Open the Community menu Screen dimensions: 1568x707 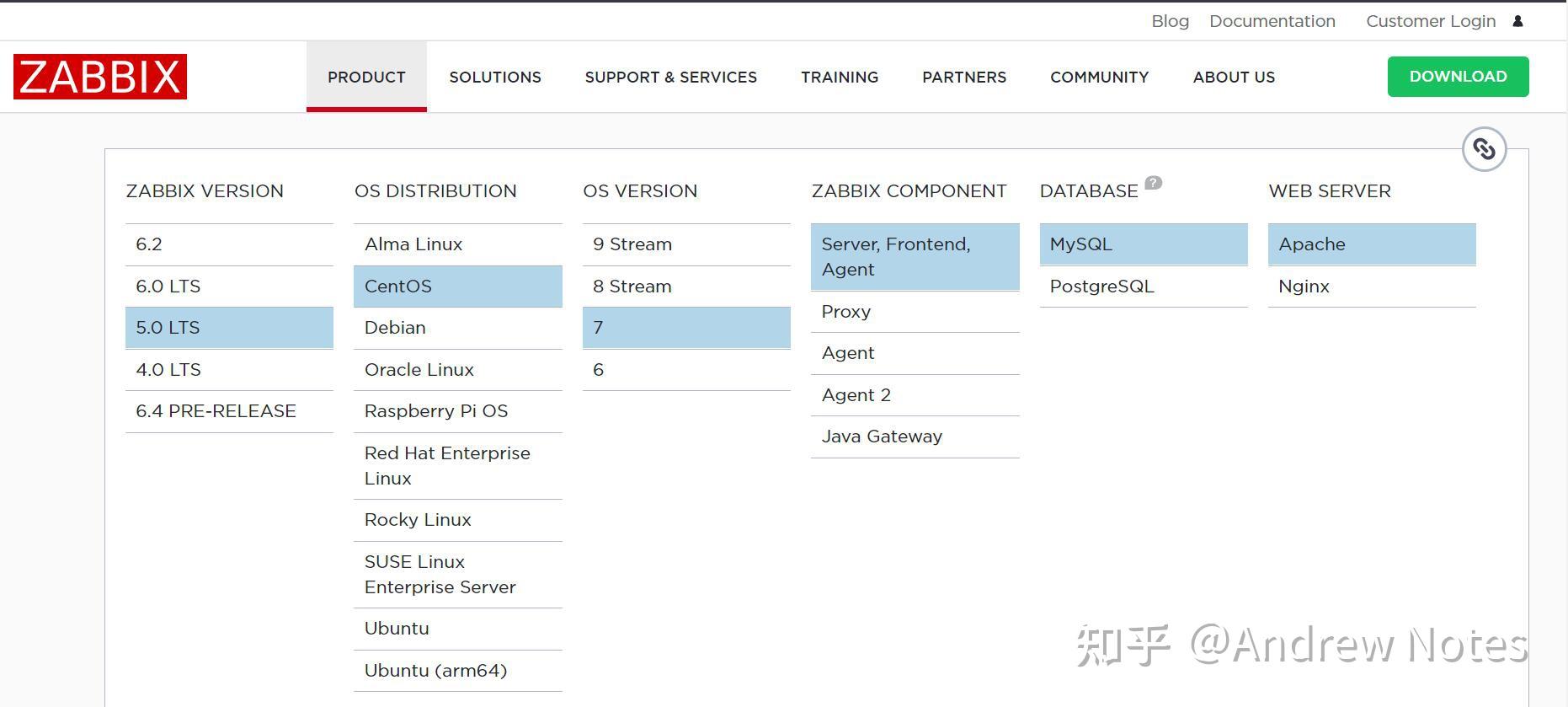(1099, 77)
